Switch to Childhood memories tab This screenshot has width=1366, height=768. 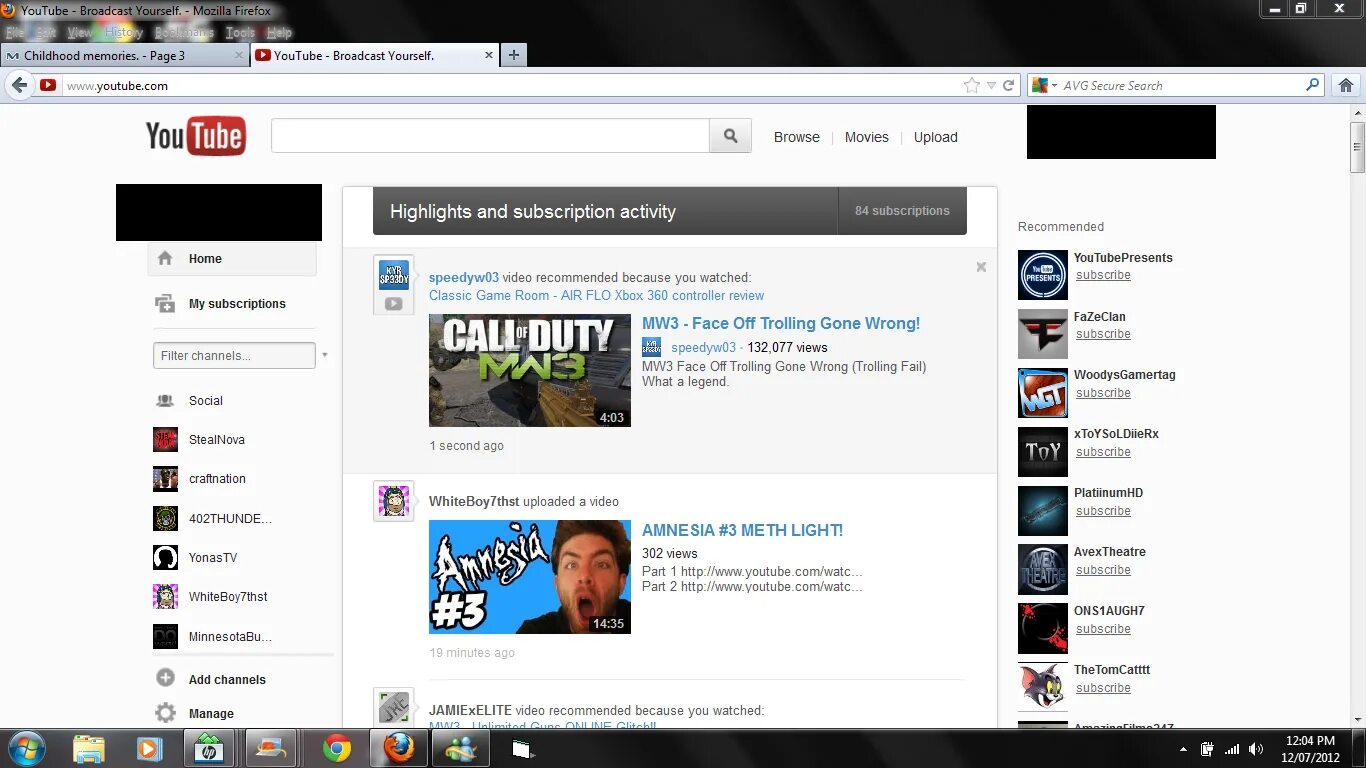click(x=123, y=56)
